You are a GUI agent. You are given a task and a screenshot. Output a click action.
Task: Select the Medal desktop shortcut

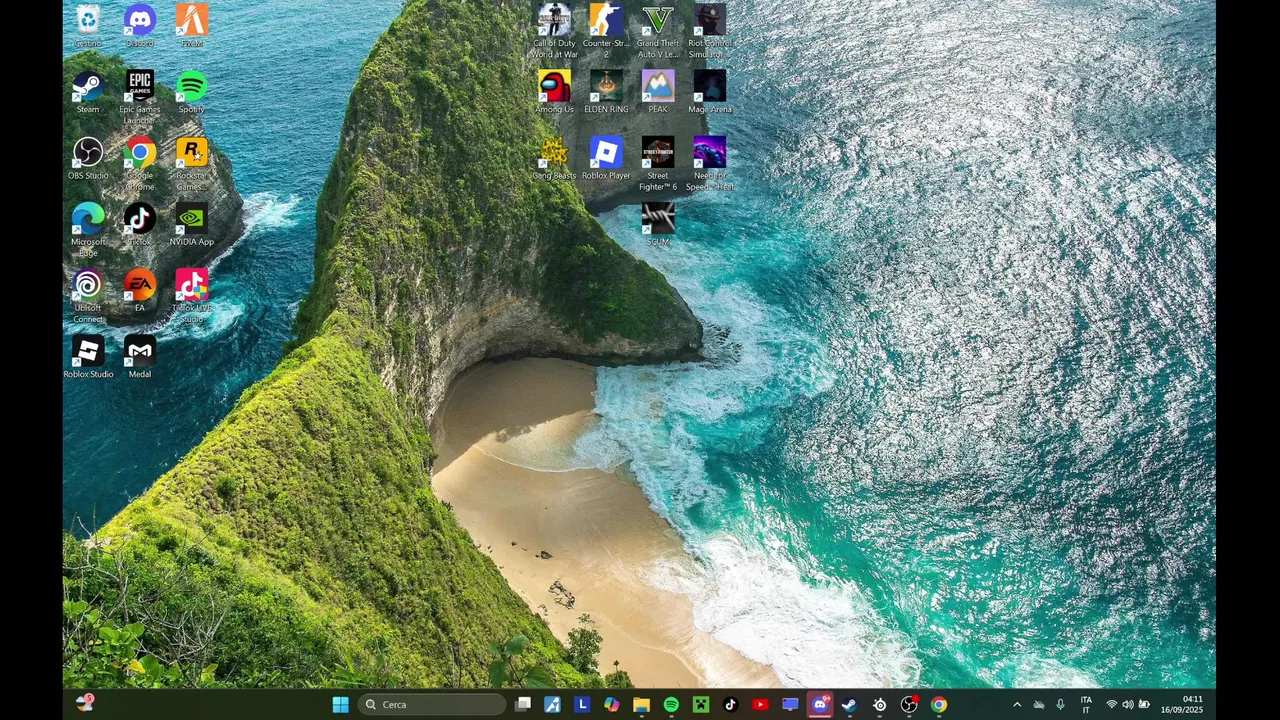click(x=140, y=356)
